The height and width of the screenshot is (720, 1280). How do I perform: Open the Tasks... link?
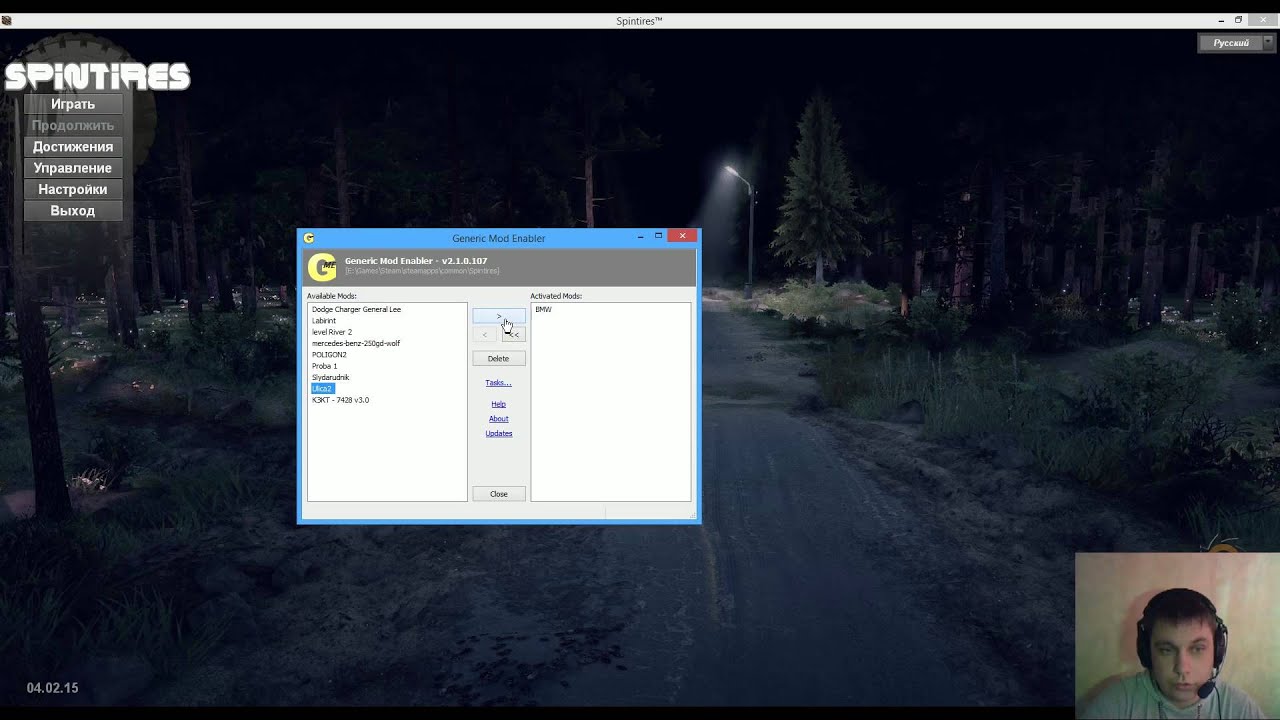(x=498, y=383)
